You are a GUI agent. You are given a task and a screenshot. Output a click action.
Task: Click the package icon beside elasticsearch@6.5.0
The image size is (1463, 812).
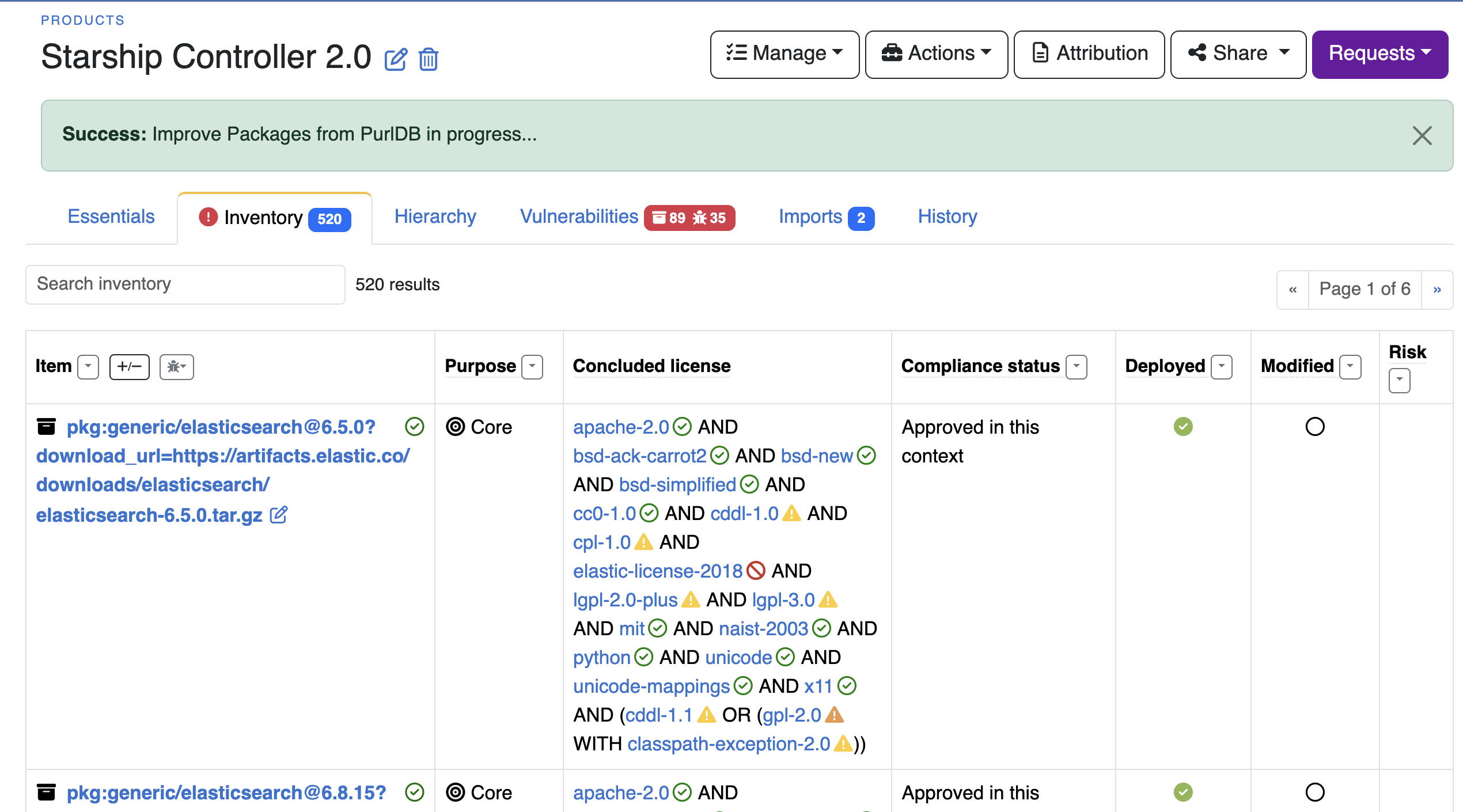point(46,427)
